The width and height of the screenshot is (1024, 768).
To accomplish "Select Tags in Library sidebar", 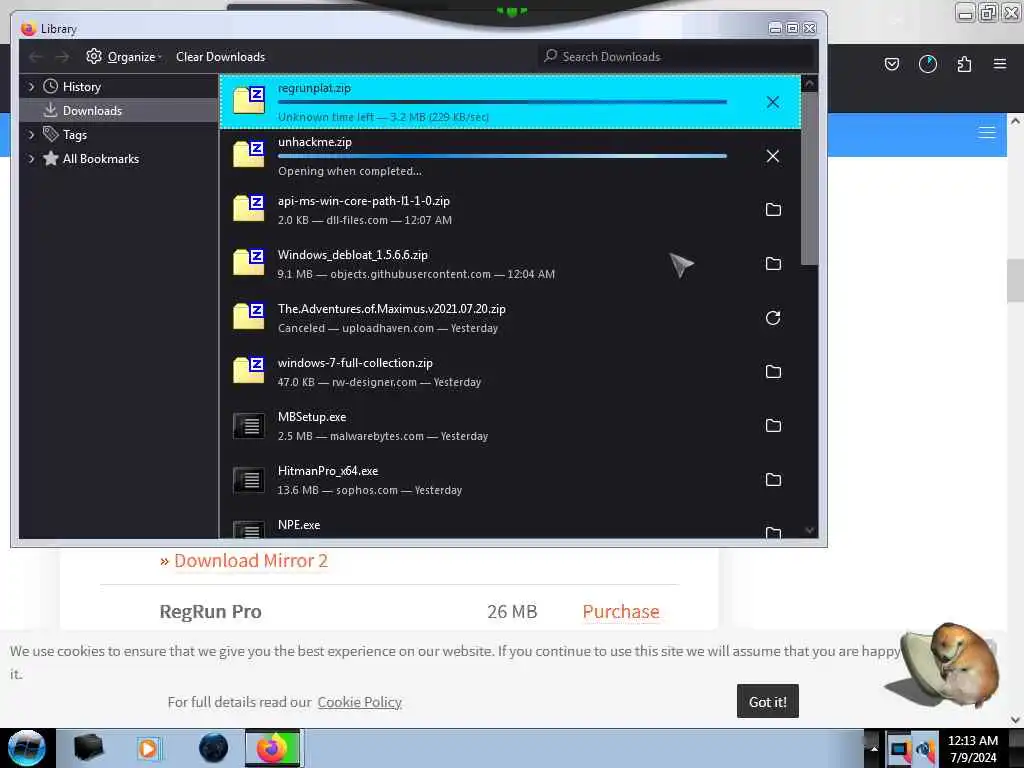I will pos(119,135).
